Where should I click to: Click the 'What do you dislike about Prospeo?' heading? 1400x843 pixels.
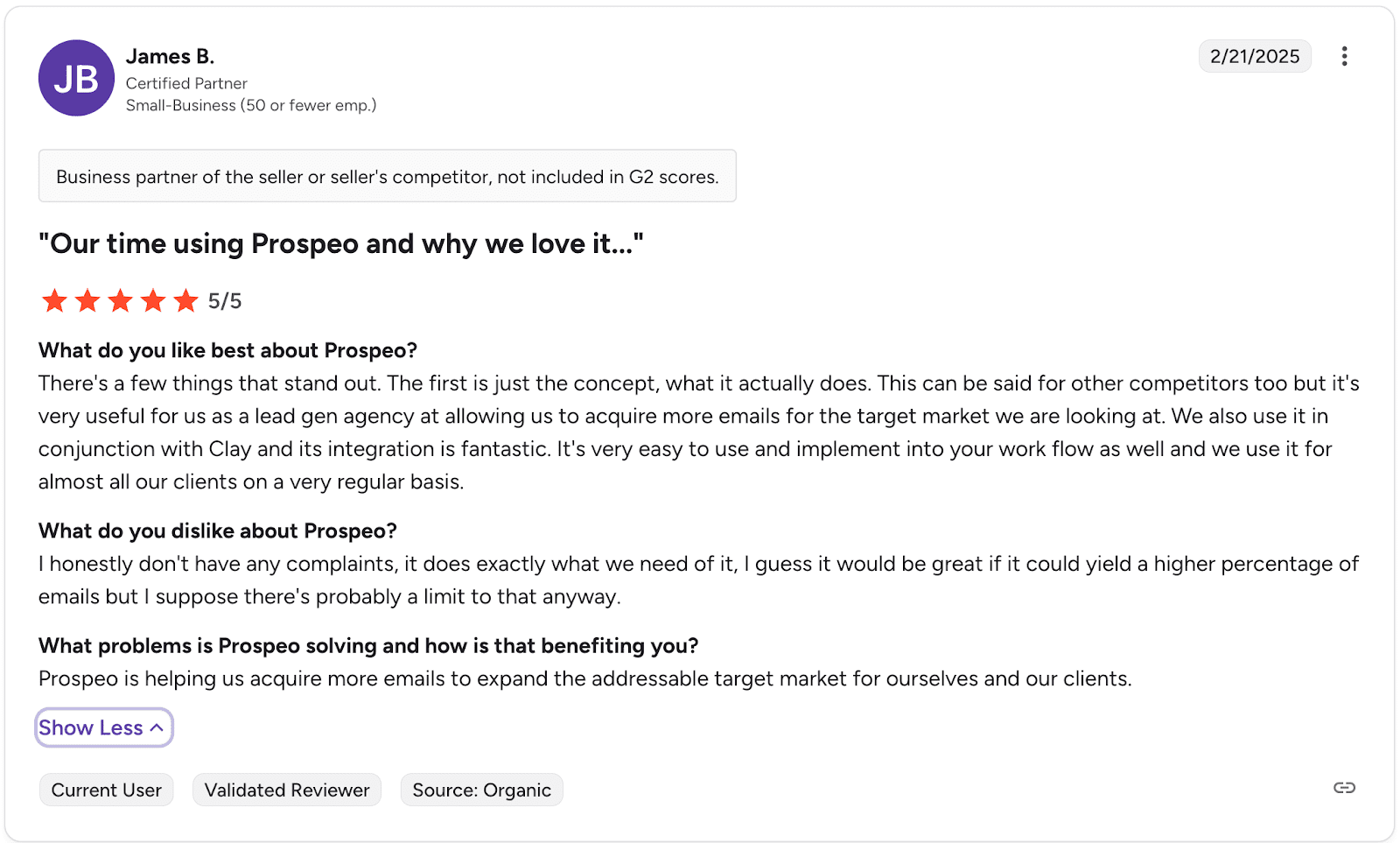pyautogui.click(x=217, y=530)
